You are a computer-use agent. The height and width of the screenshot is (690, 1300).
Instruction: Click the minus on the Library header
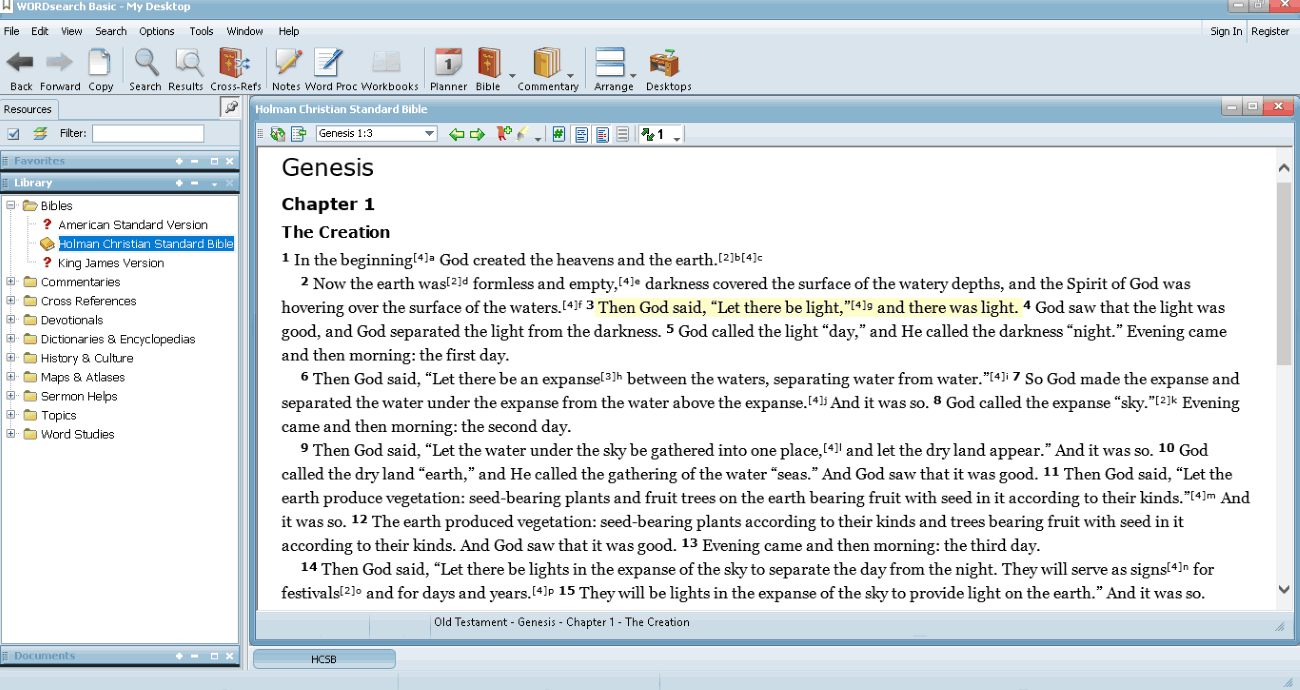[x=196, y=183]
